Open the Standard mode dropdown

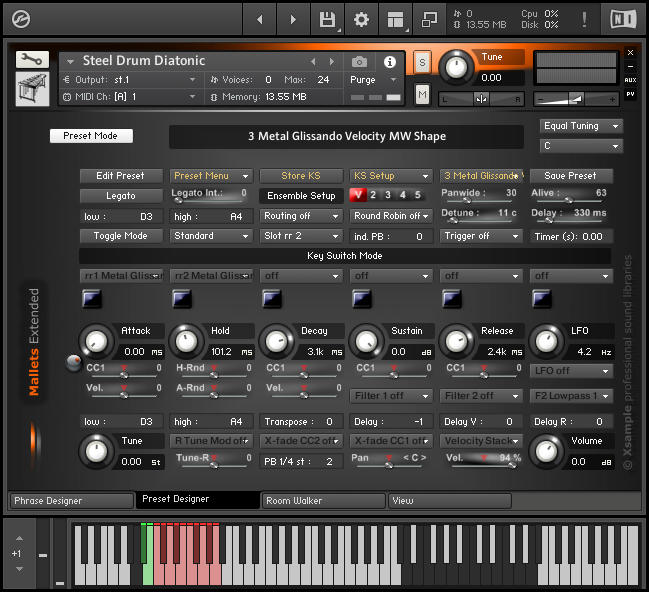click(x=211, y=236)
